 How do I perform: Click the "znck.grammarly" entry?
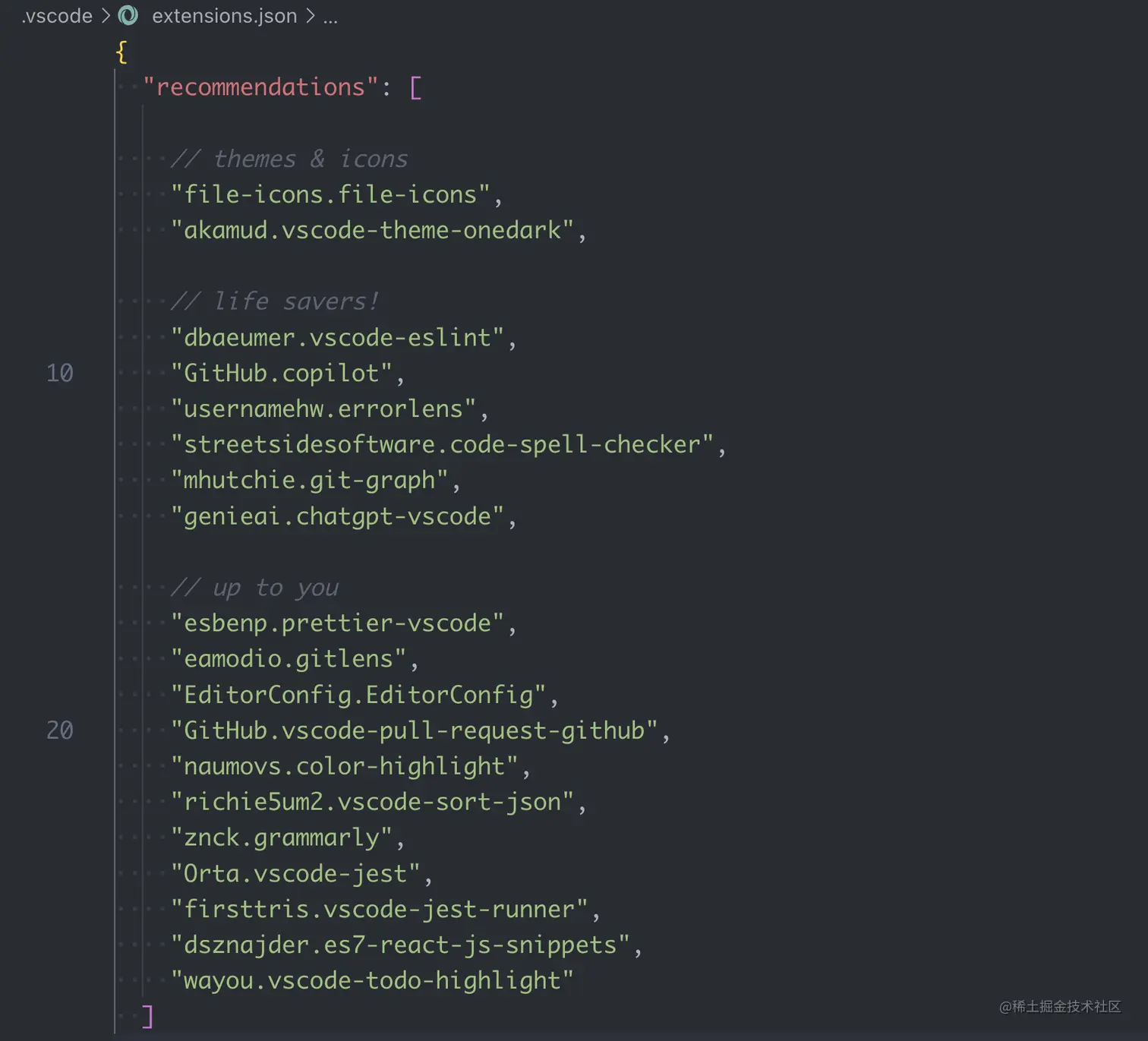pos(281,838)
